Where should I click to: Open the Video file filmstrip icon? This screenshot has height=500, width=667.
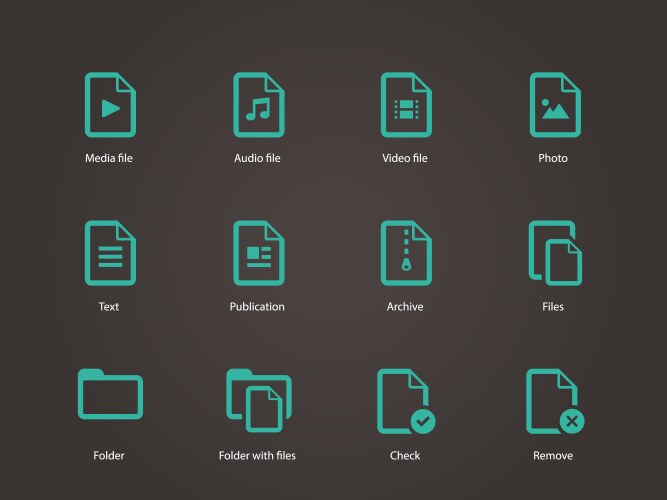(405, 105)
